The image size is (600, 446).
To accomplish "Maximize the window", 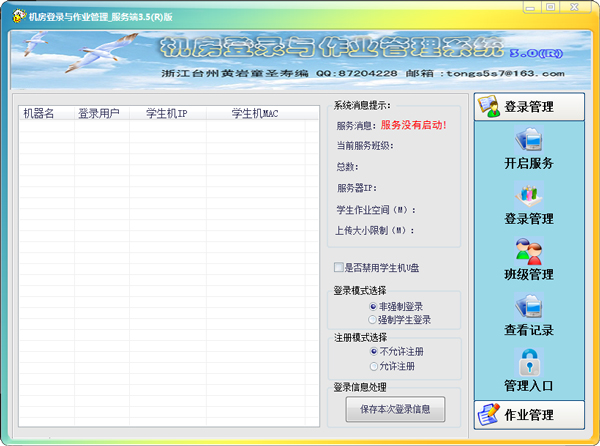I will click(x=551, y=8).
